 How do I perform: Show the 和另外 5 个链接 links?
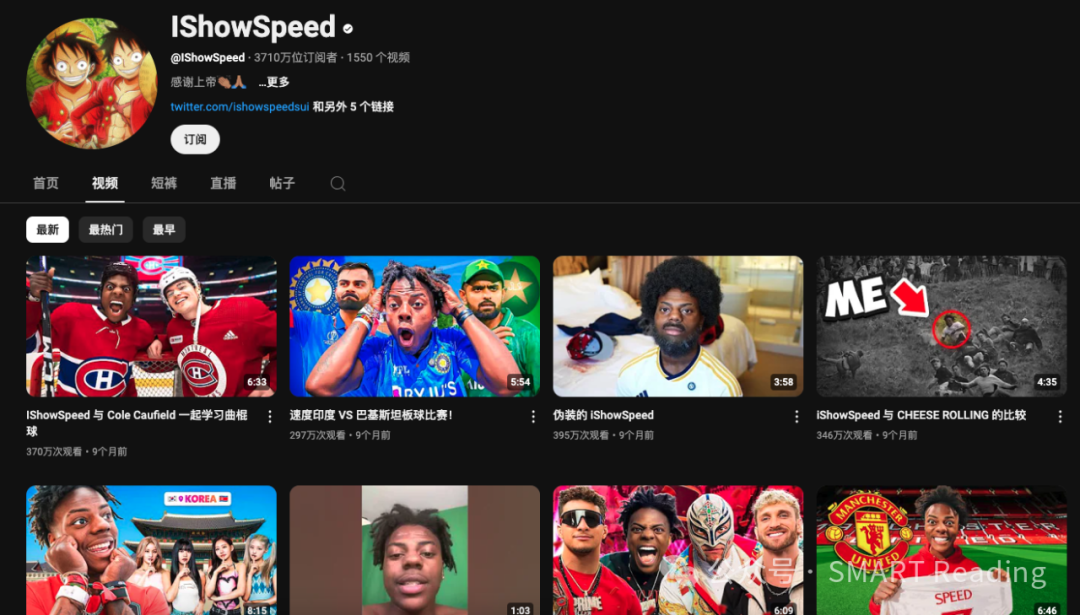point(353,107)
